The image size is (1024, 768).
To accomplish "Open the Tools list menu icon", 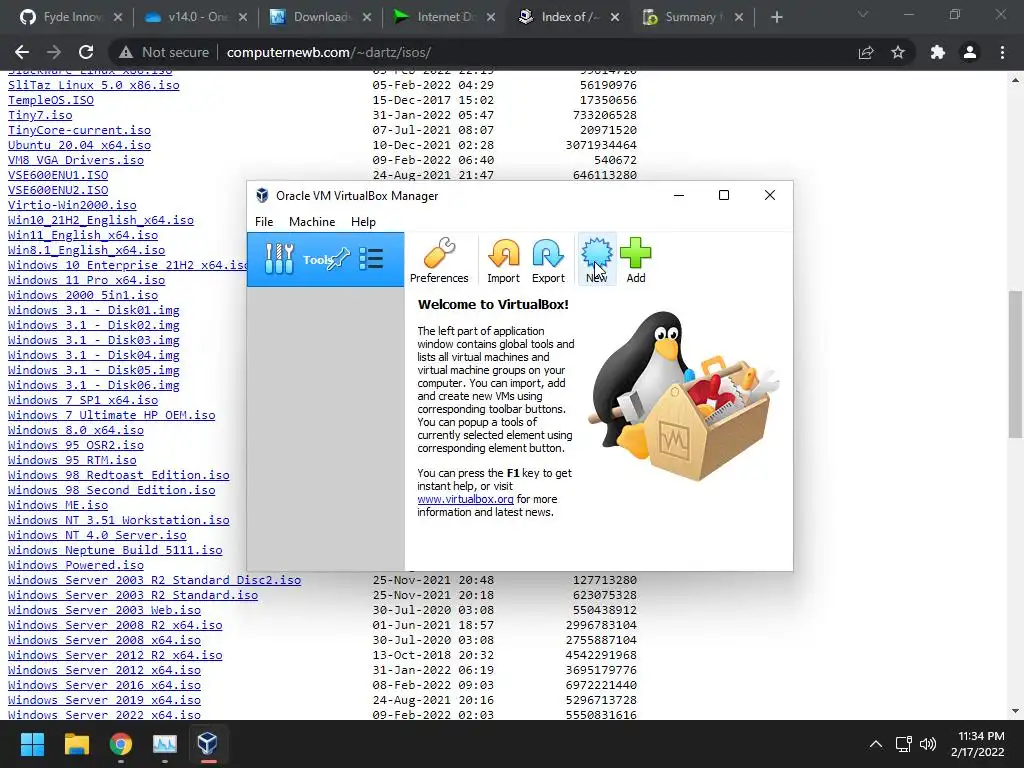I will pyautogui.click(x=371, y=259).
